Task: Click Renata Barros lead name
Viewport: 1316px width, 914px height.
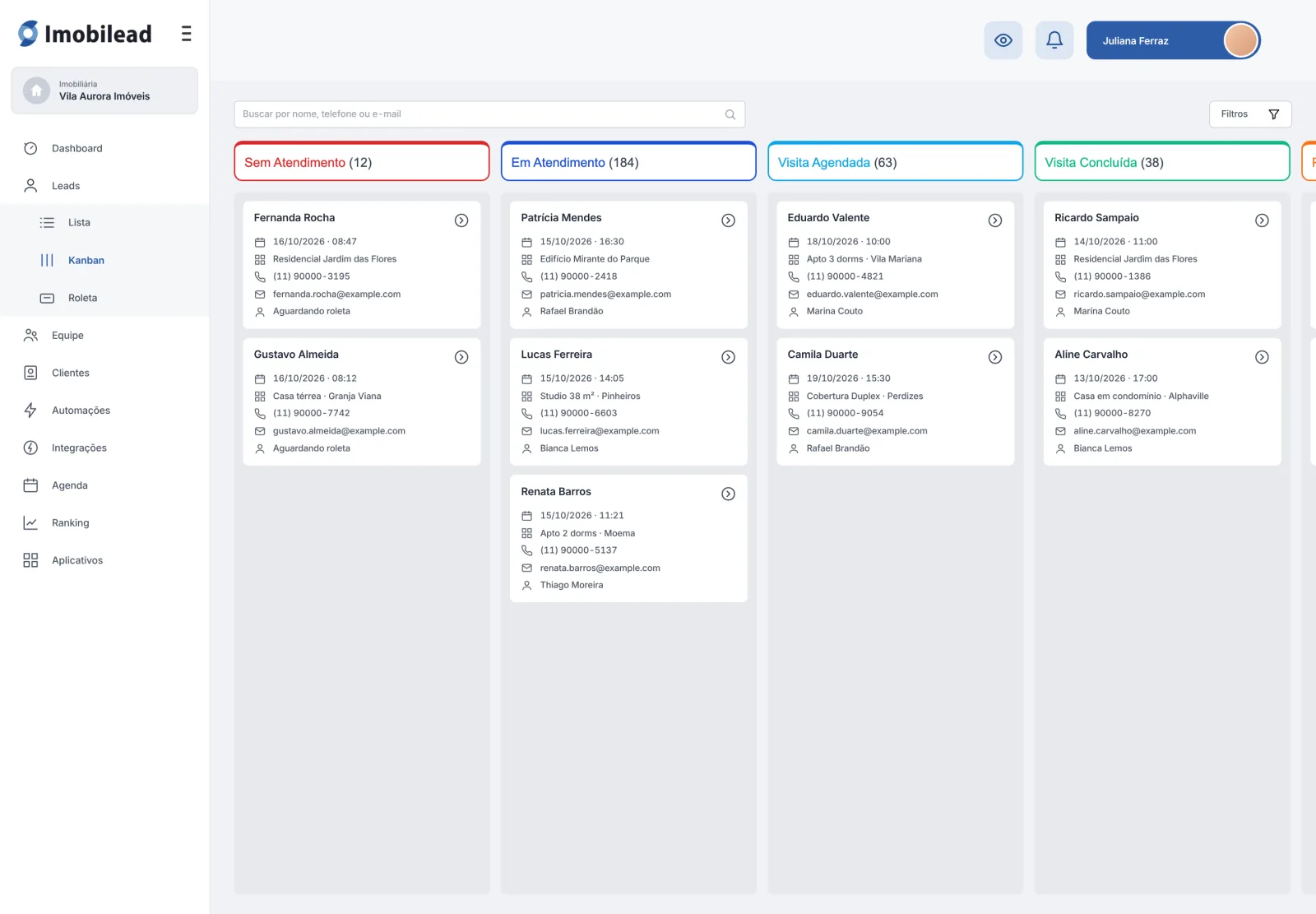Action: (556, 492)
